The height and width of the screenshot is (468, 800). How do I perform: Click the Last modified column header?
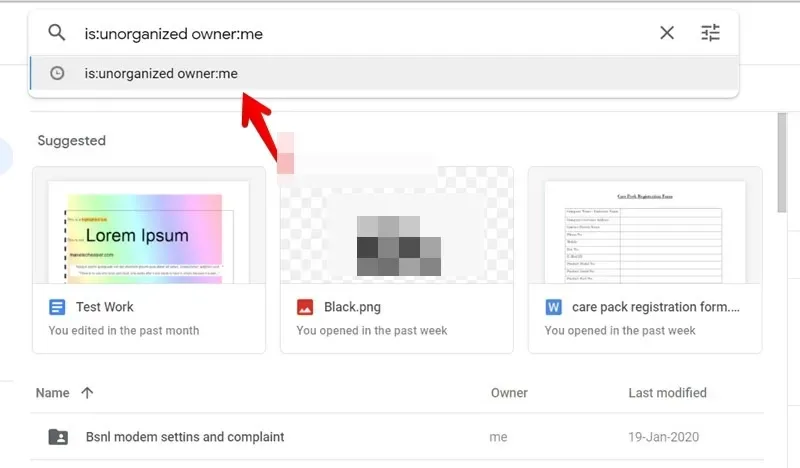(667, 393)
